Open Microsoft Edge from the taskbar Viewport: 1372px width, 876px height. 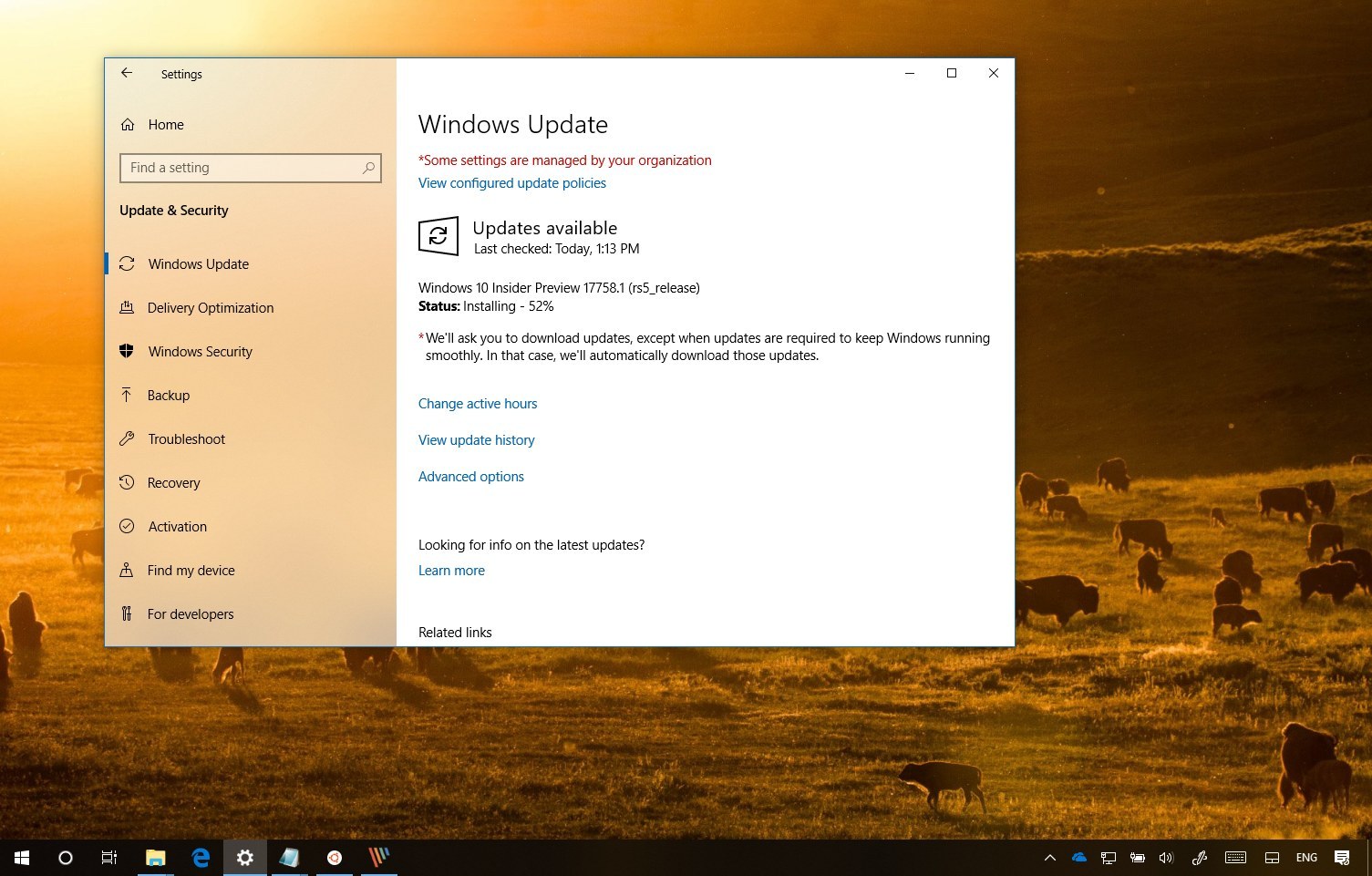pyautogui.click(x=200, y=857)
